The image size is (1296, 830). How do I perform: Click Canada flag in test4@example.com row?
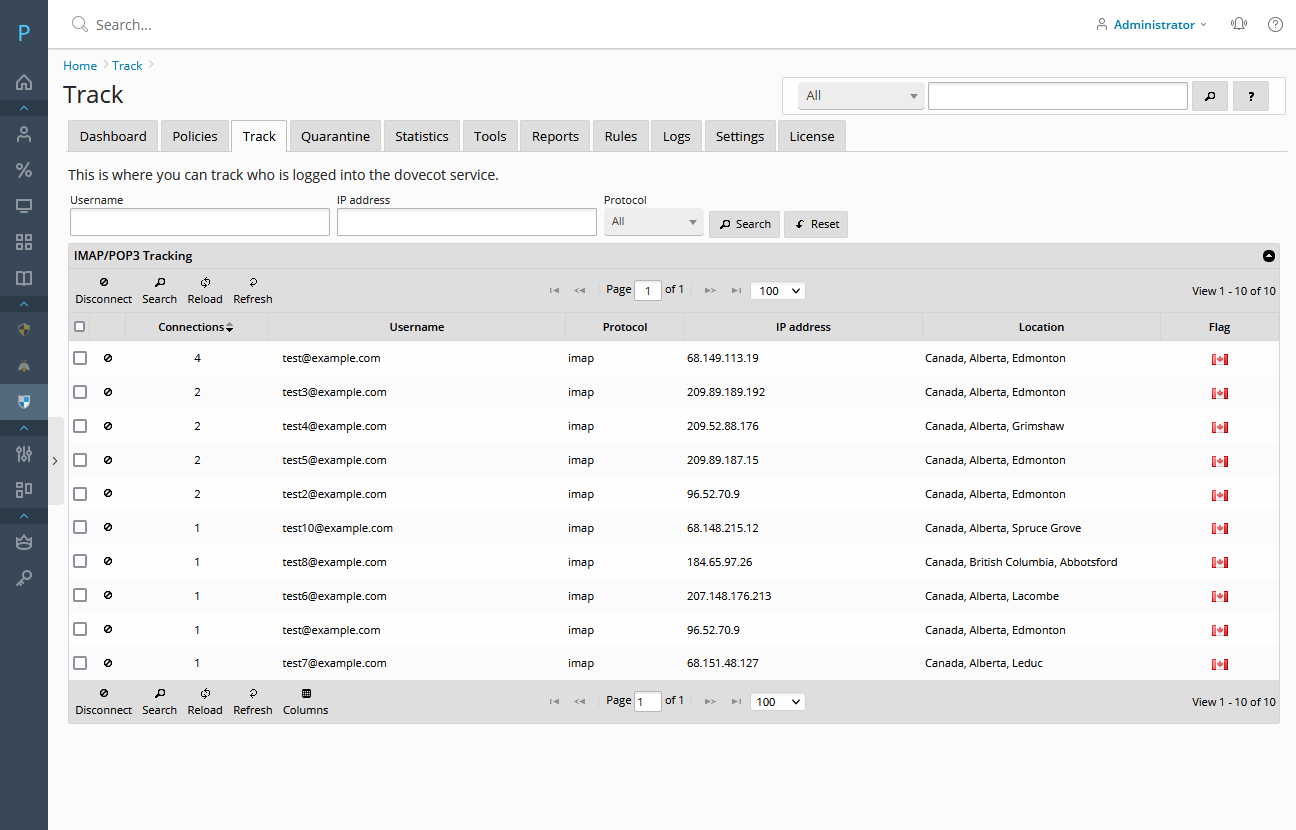coord(1219,427)
